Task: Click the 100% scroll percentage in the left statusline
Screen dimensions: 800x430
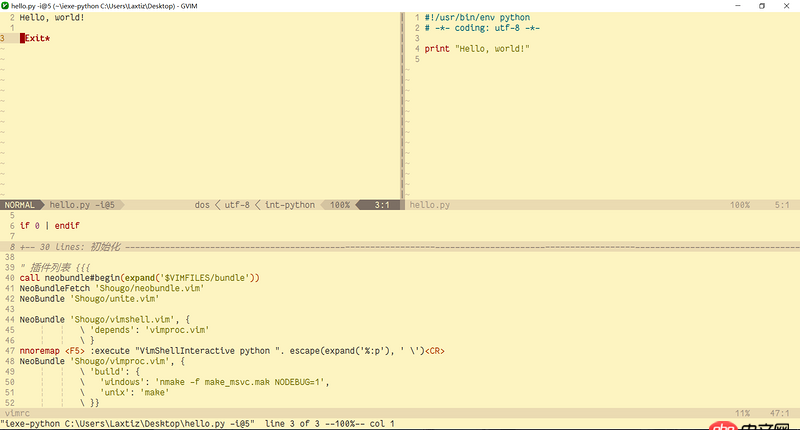Action: [340, 205]
